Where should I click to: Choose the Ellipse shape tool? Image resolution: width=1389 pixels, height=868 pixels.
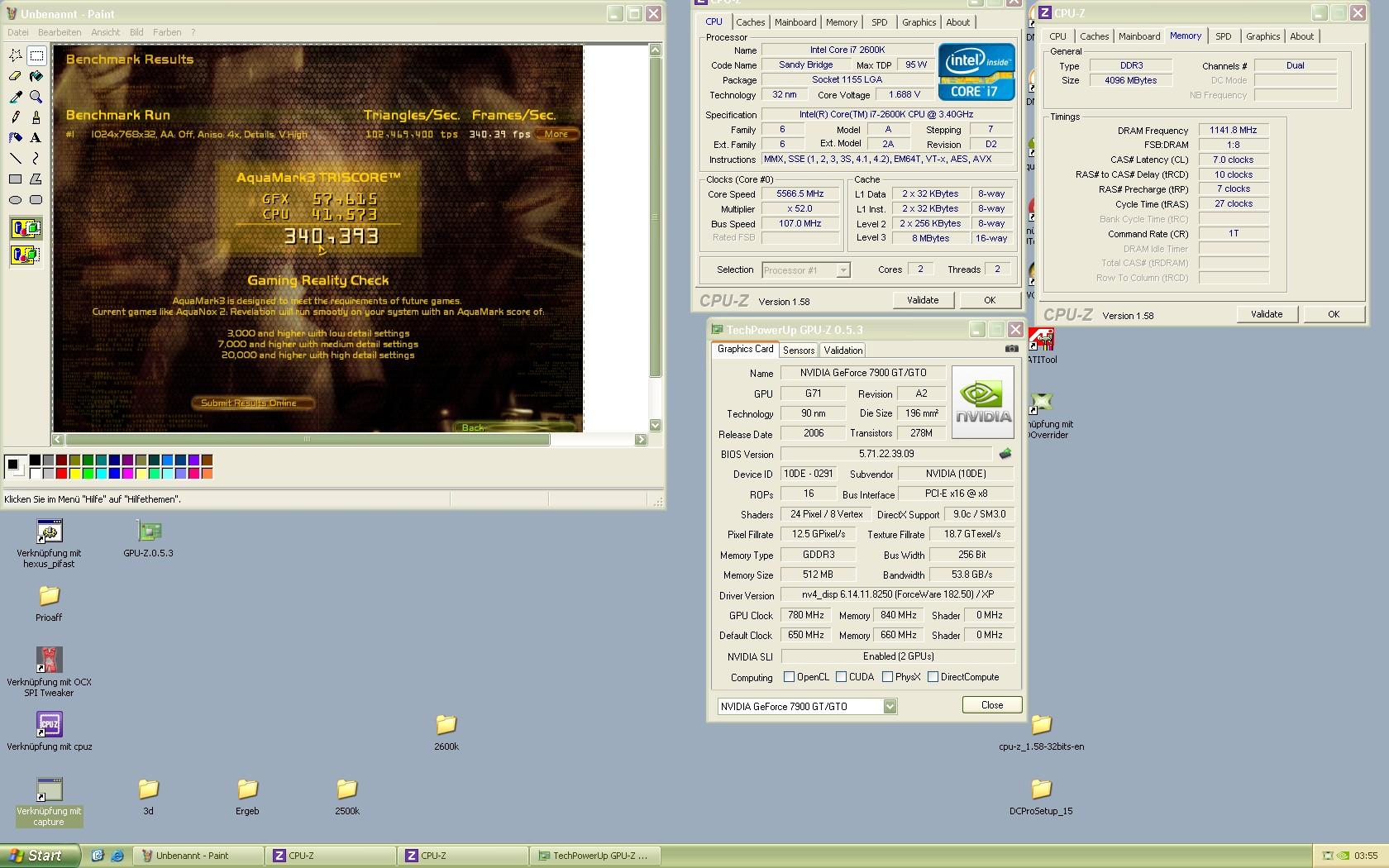tap(16, 199)
